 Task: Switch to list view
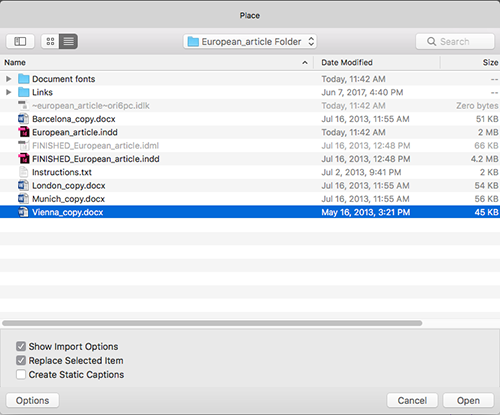point(69,41)
